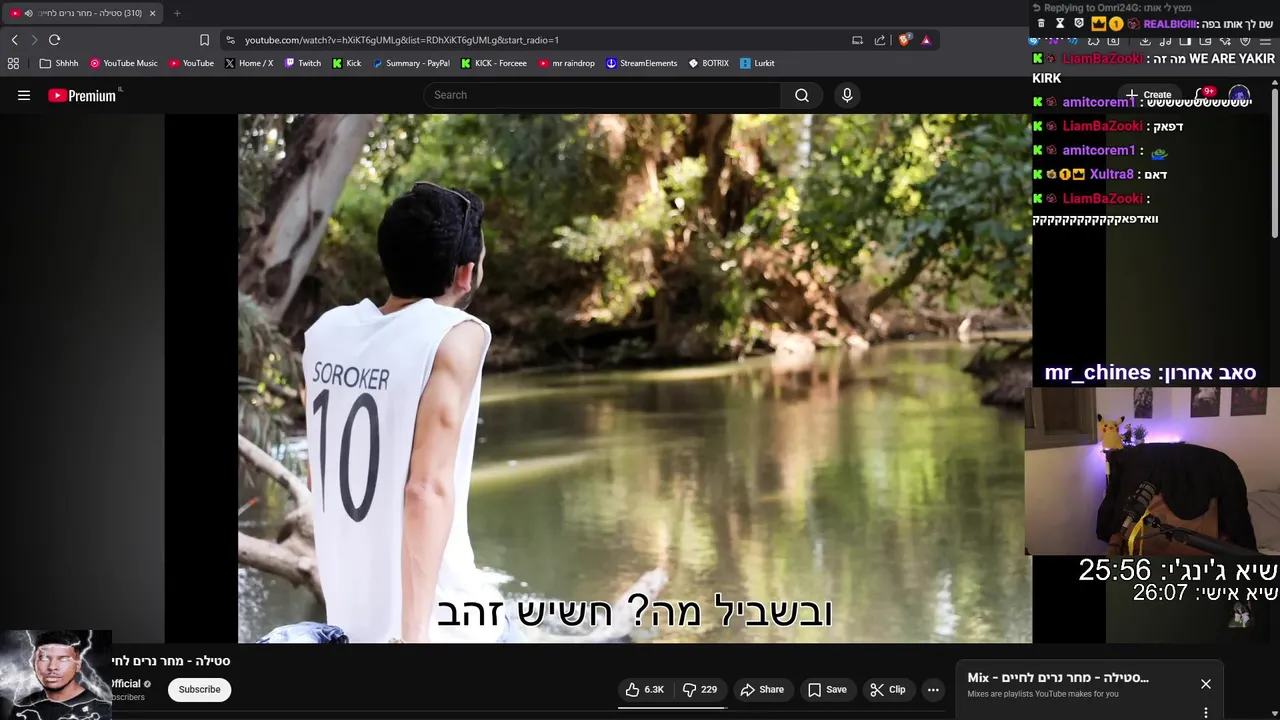The width and height of the screenshot is (1280, 720).
Task: Click the browser address bar URL
Action: [x=402, y=40]
